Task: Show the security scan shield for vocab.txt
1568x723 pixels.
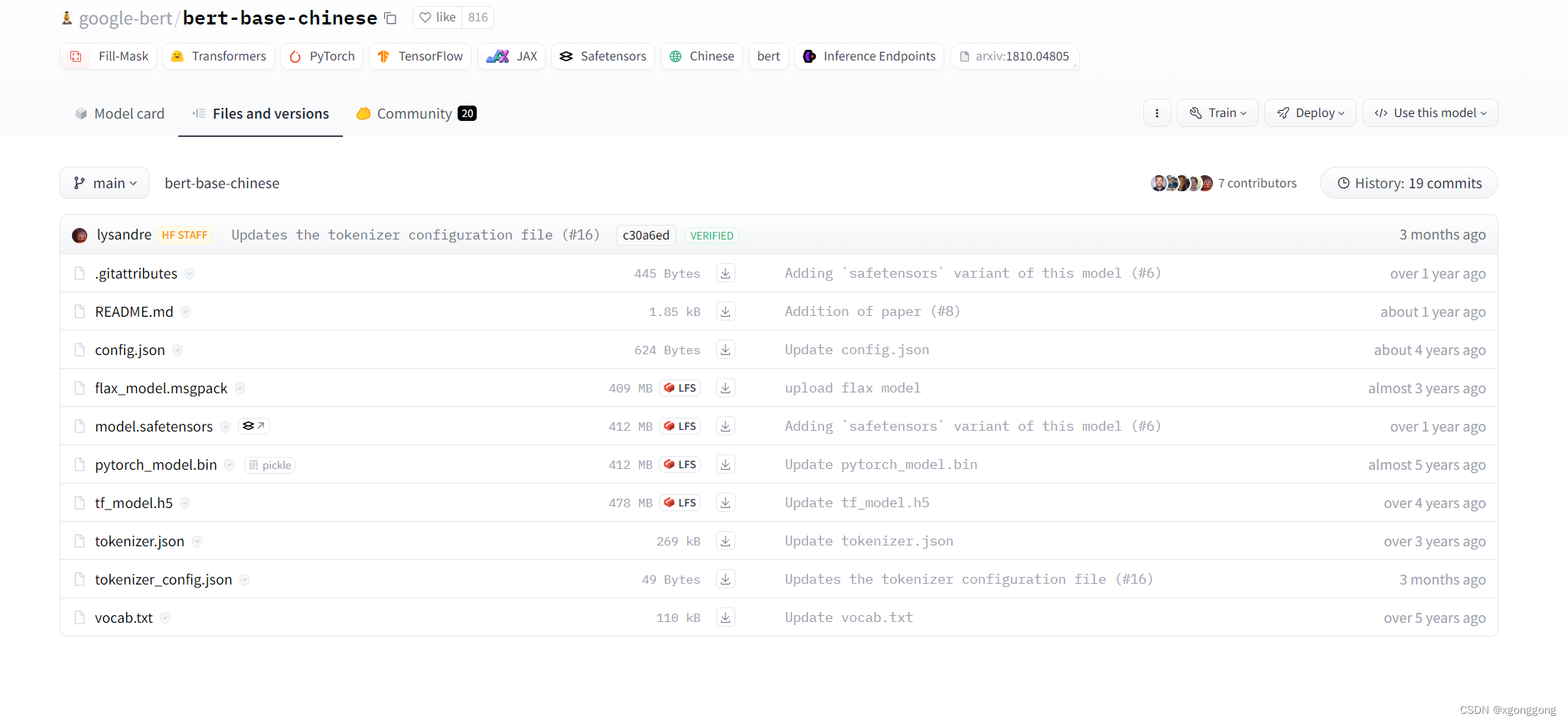Action: 165,618
